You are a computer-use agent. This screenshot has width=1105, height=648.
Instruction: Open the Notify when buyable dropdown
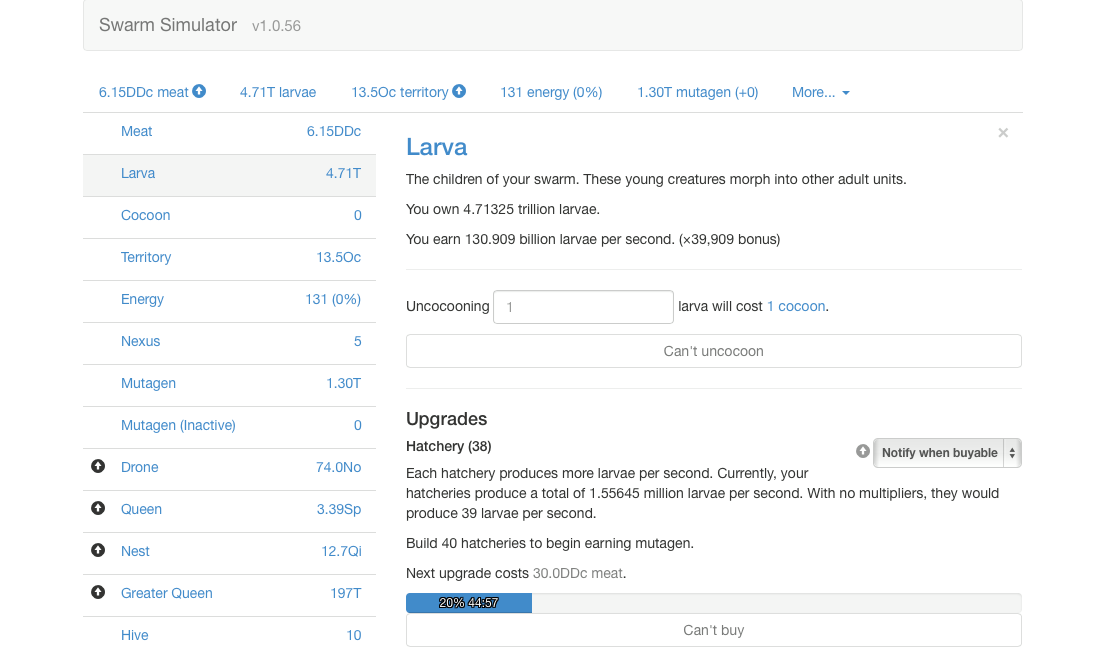[946, 453]
